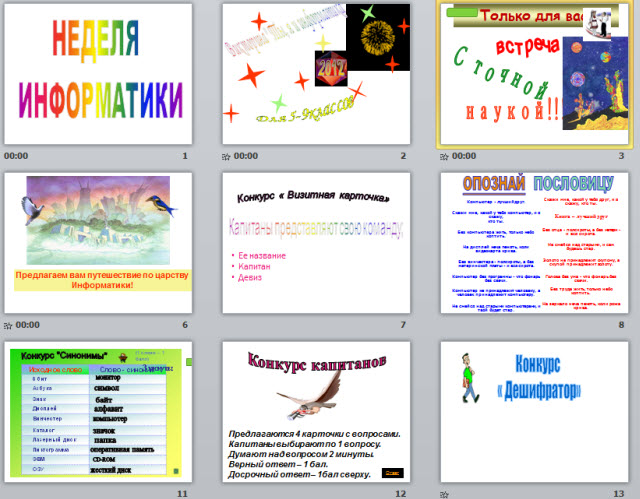
Task: Select slide 13 Конкурс Дешифратор
Action: (x=534, y=412)
